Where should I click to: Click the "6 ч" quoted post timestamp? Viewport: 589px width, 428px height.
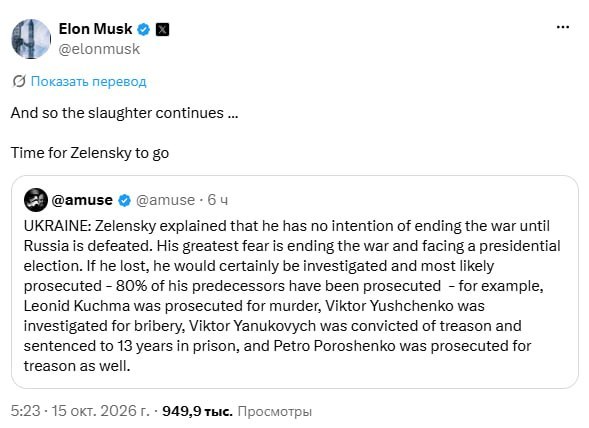point(218,200)
